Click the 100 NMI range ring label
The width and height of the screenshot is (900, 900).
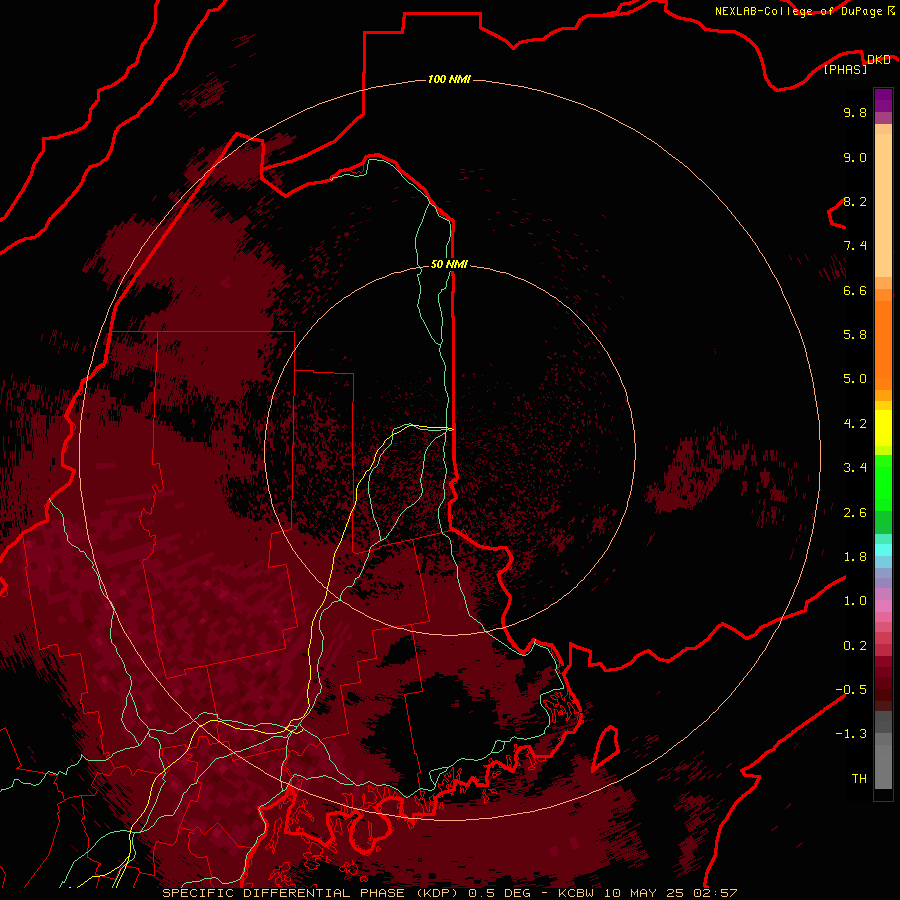449,79
